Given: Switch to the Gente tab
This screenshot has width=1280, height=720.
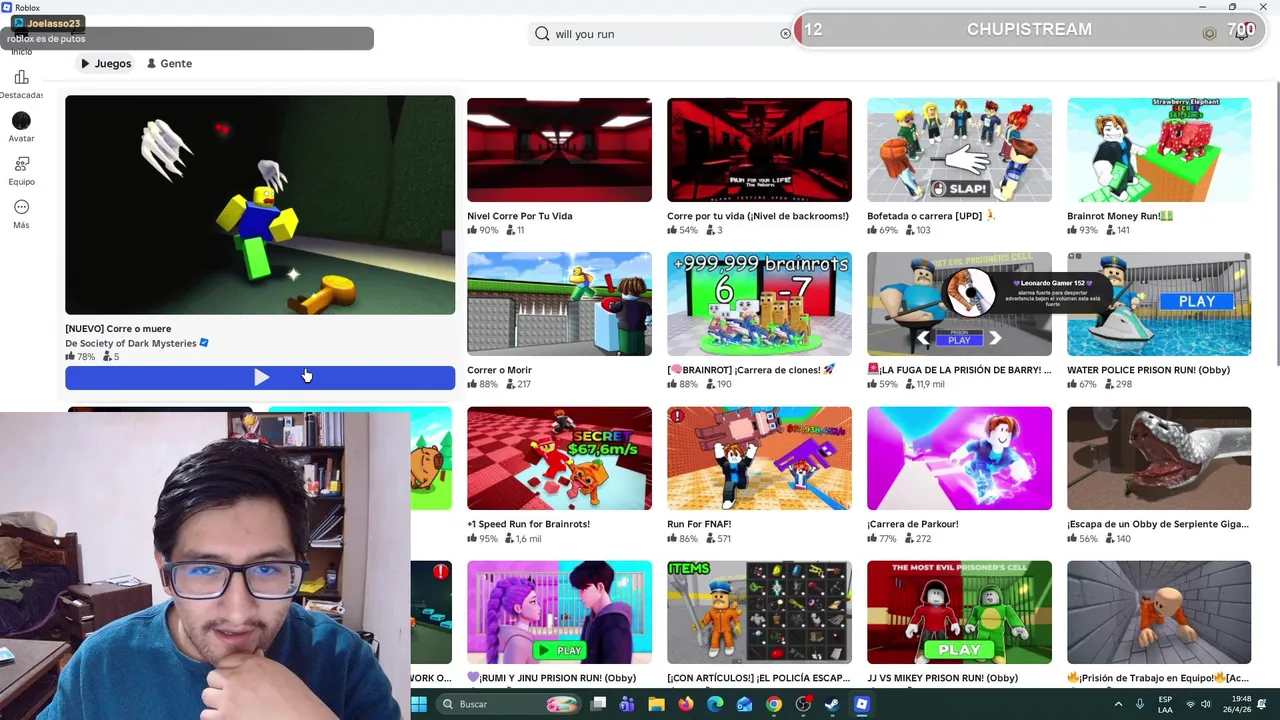Looking at the screenshot, I should coord(169,63).
